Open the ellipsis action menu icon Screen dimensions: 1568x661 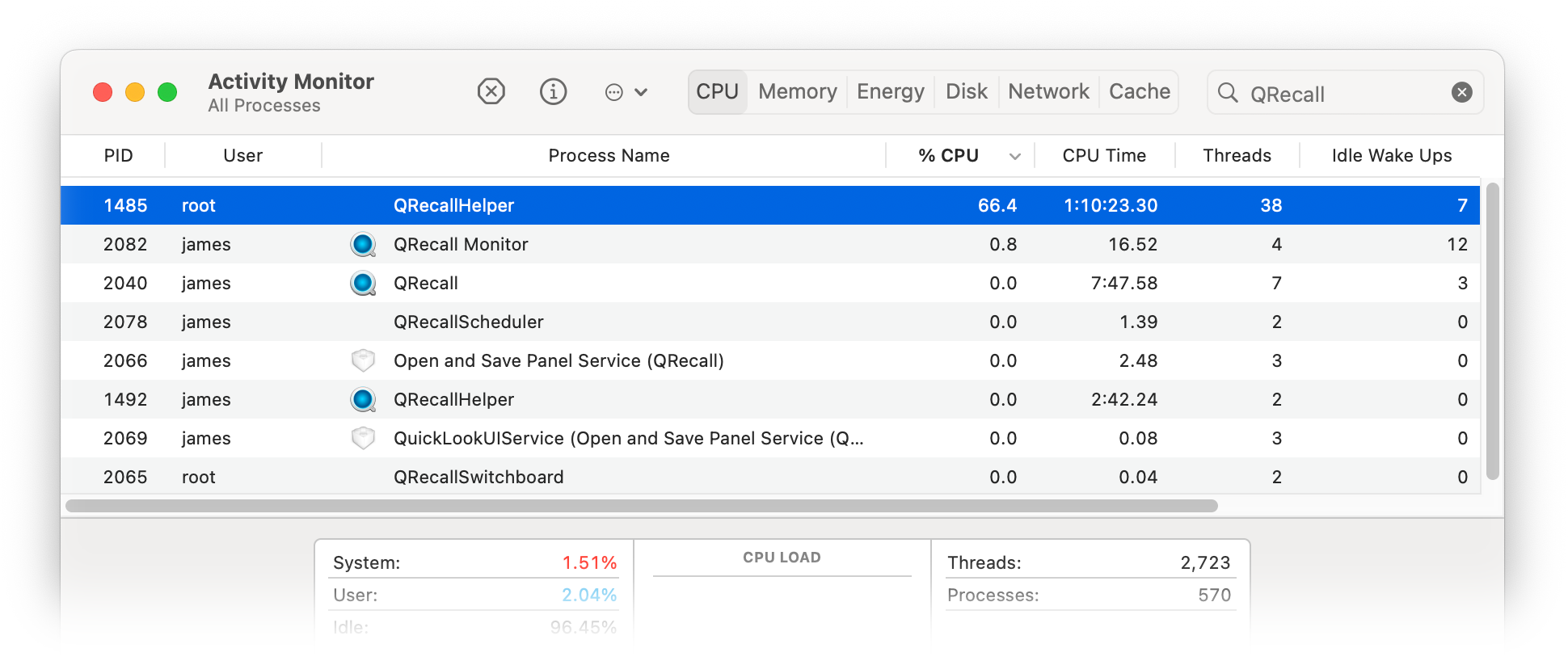point(614,92)
